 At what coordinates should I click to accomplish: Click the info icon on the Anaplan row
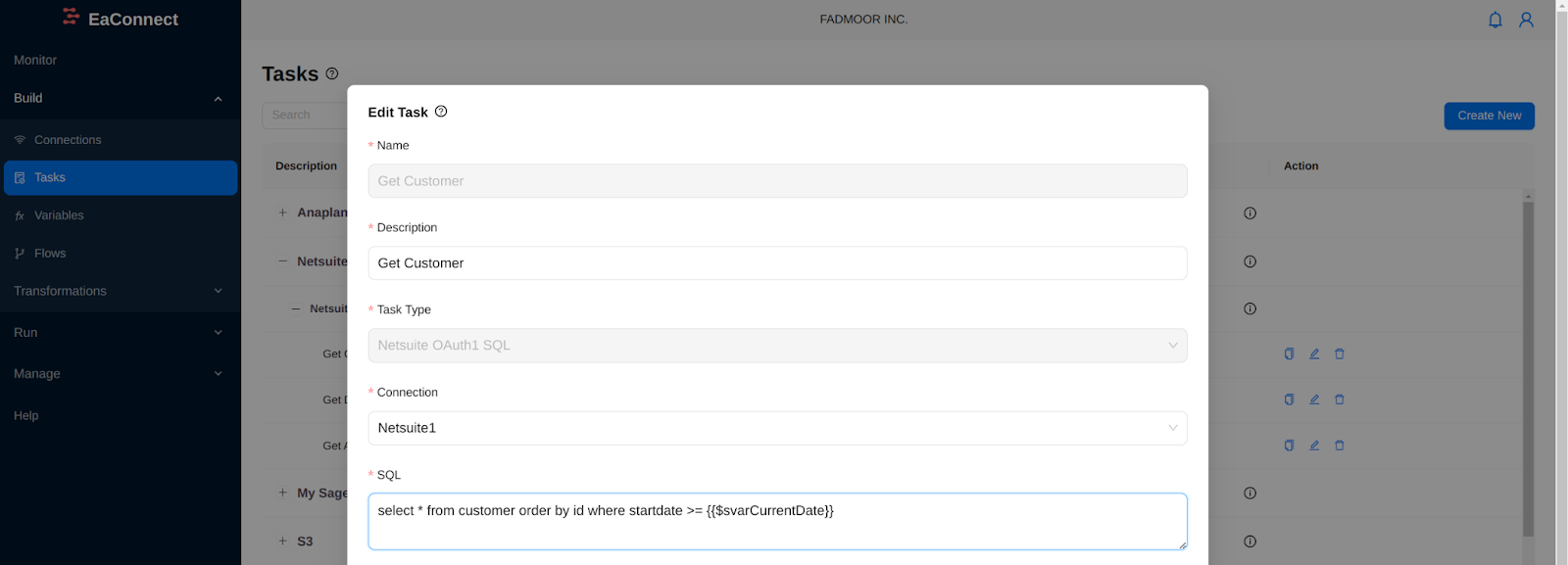coord(1249,212)
